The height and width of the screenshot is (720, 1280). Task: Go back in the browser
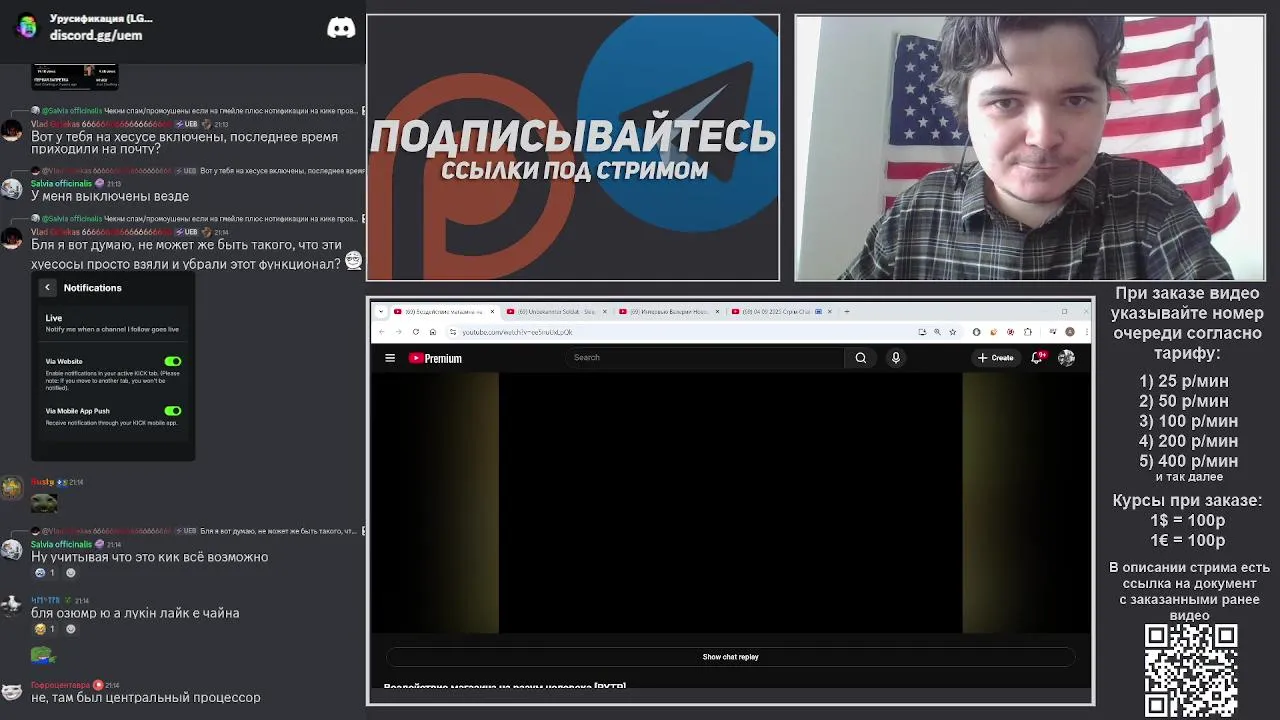381,332
